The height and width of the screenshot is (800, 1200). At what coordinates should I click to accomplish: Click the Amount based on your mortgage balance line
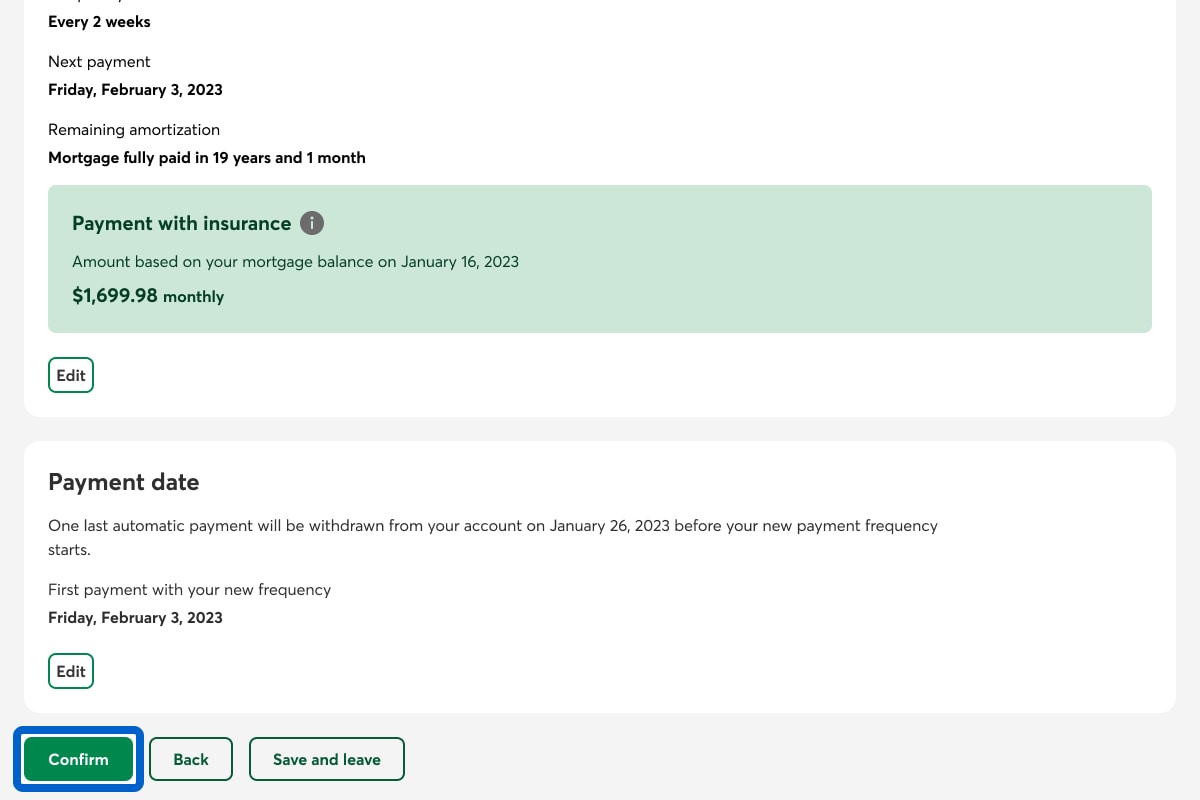click(295, 262)
